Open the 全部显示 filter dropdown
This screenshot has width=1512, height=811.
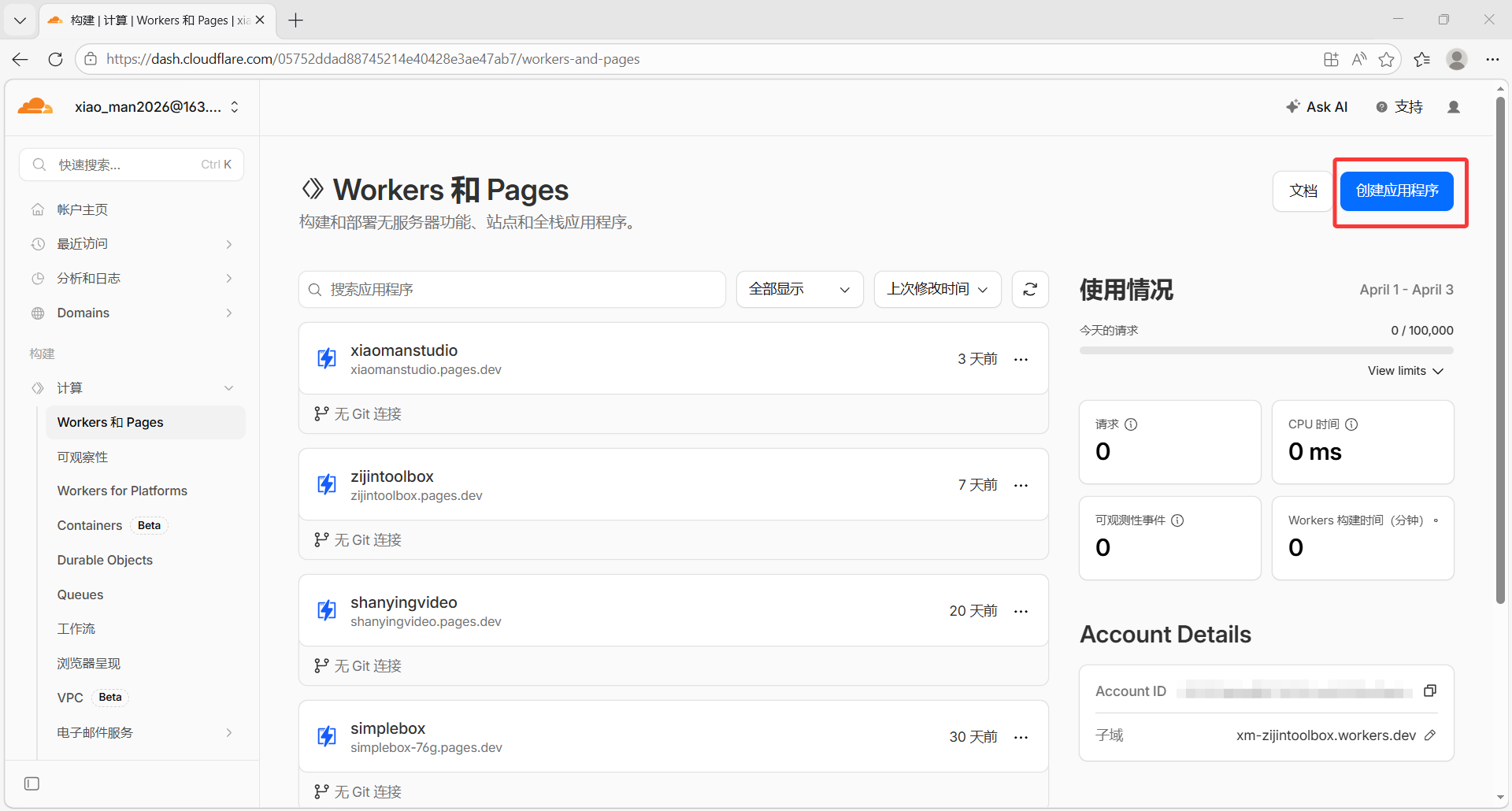tap(799, 290)
